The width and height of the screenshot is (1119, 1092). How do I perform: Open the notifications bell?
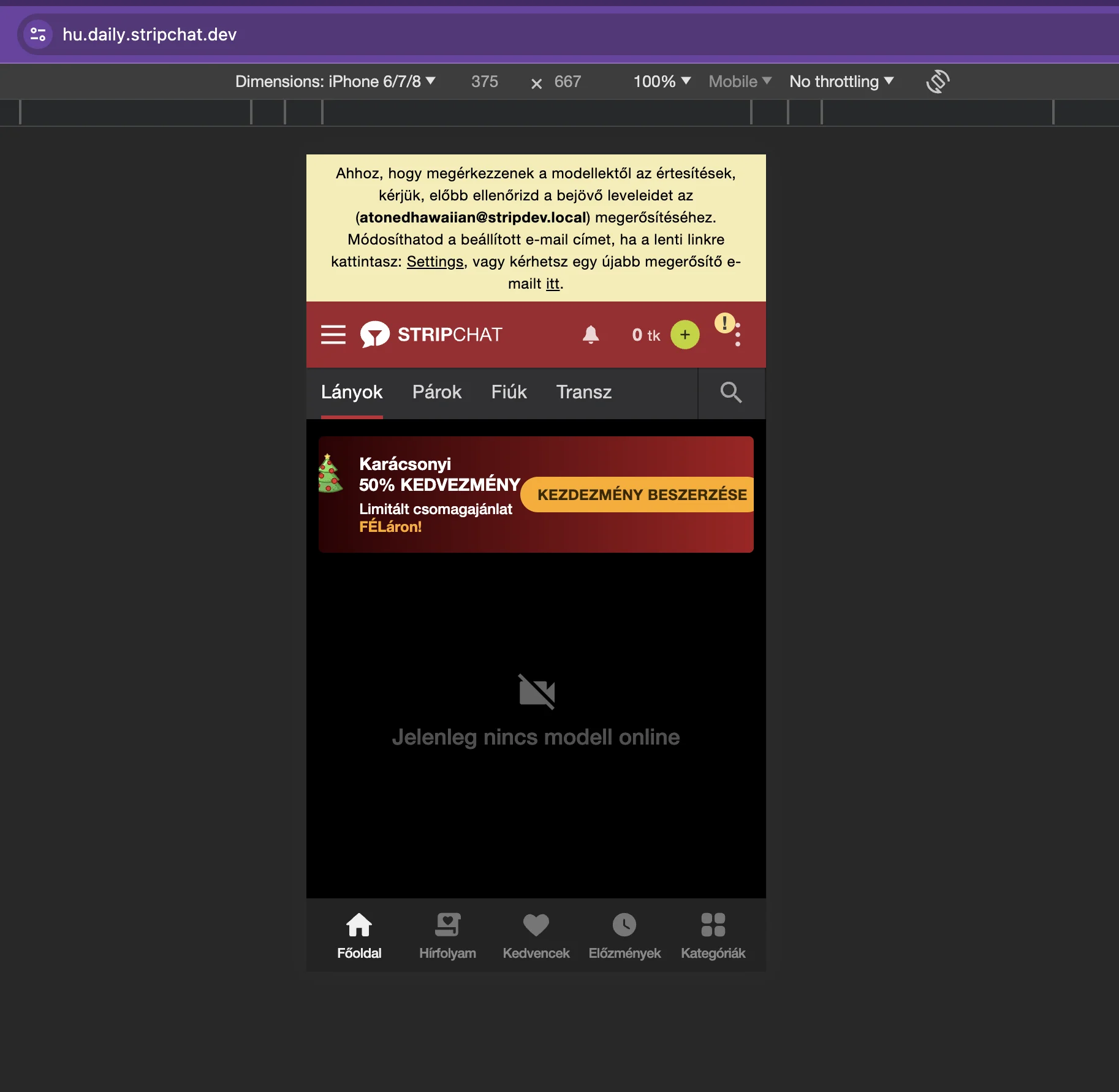(x=591, y=335)
